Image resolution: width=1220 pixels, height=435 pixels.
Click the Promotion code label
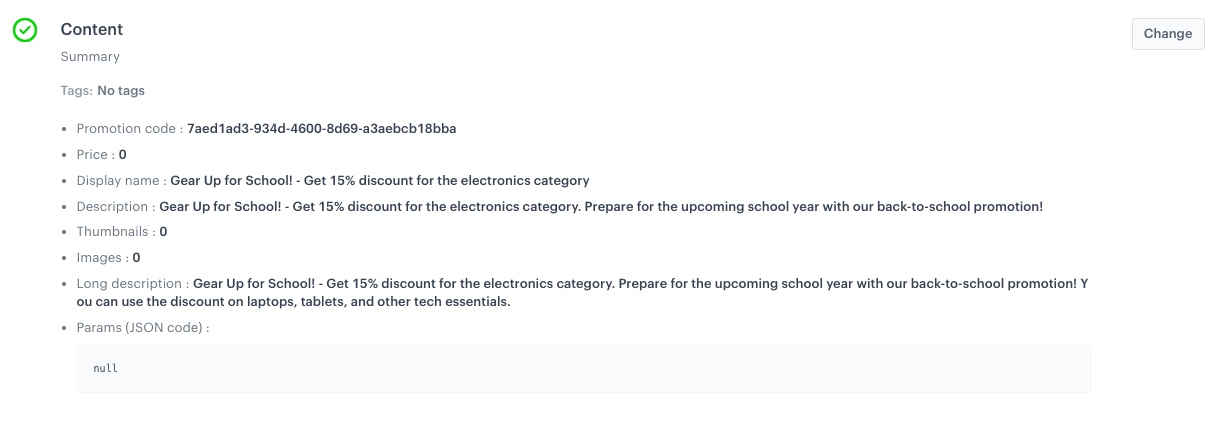[x=129, y=129]
